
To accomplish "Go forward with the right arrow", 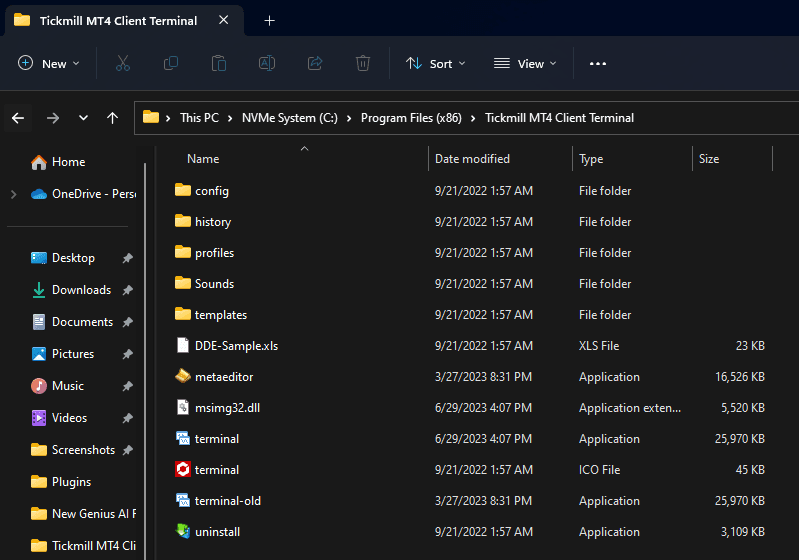I will [x=53, y=118].
